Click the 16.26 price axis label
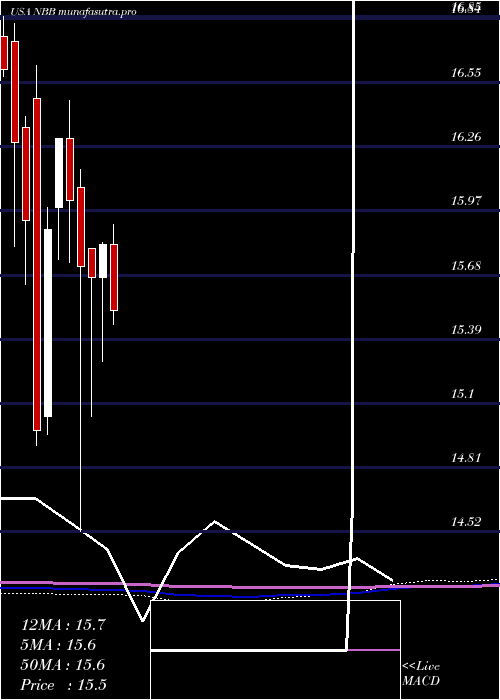 466,137
